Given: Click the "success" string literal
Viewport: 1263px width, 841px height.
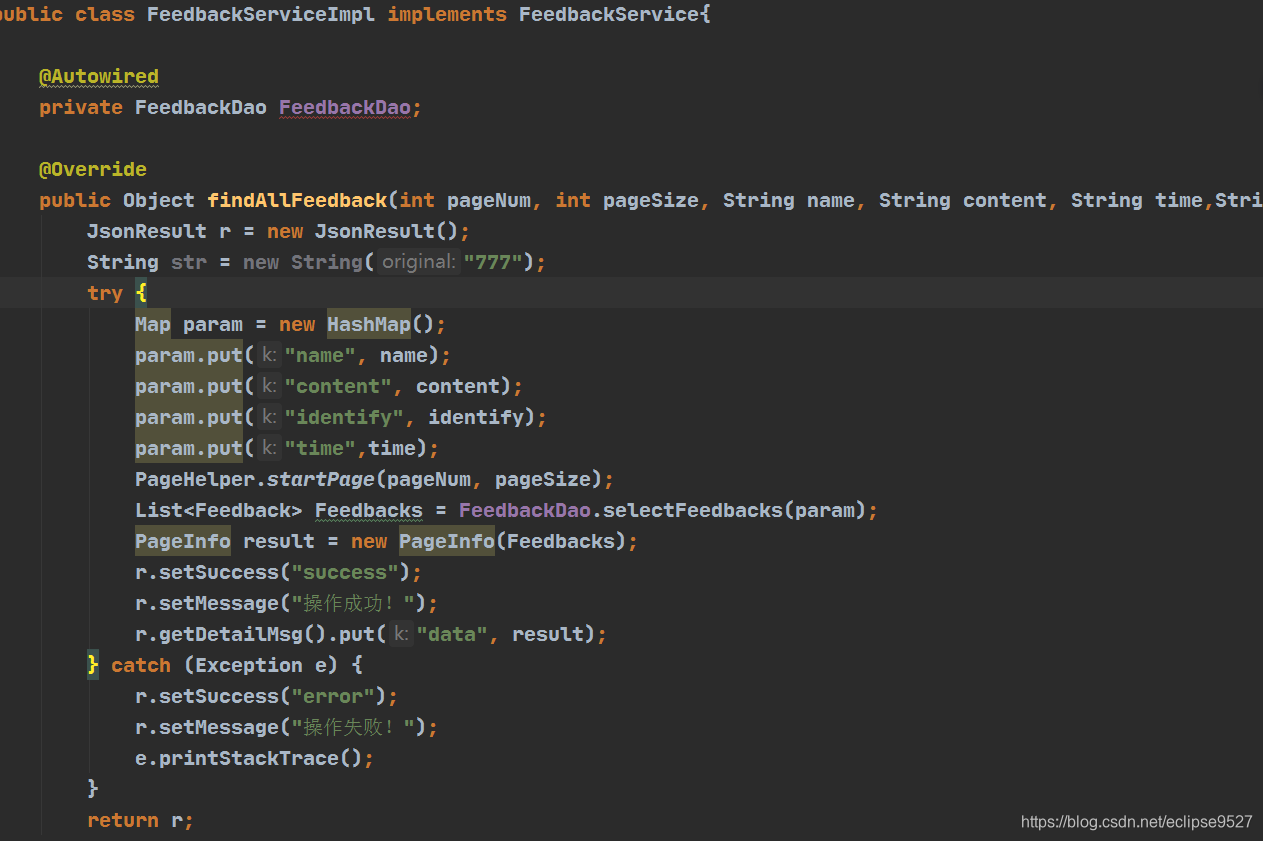Looking at the screenshot, I should point(345,572).
